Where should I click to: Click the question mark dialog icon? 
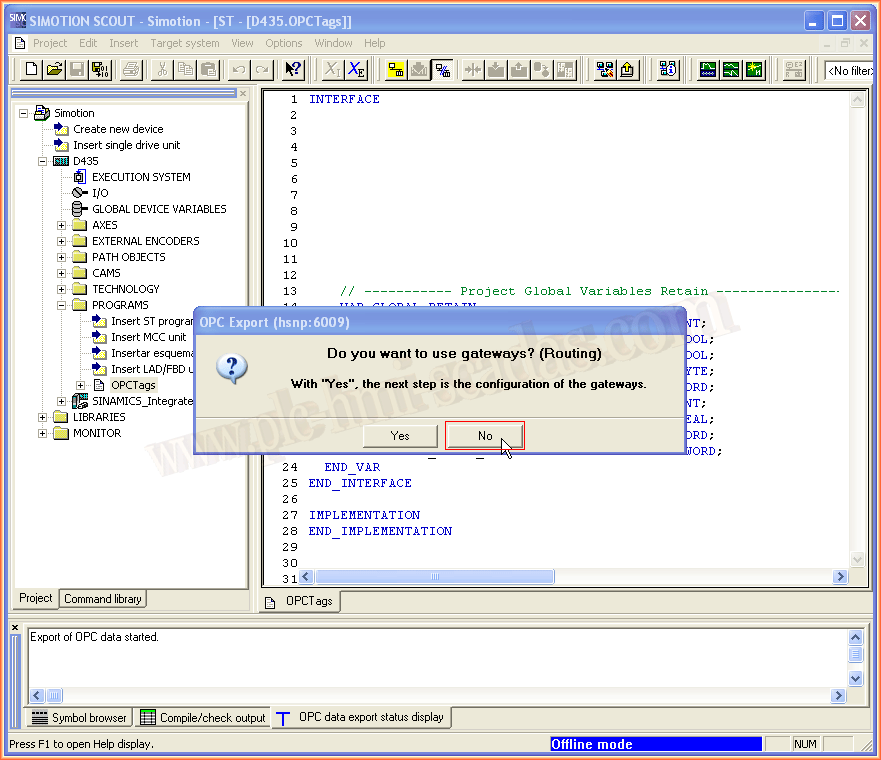click(x=232, y=369)
